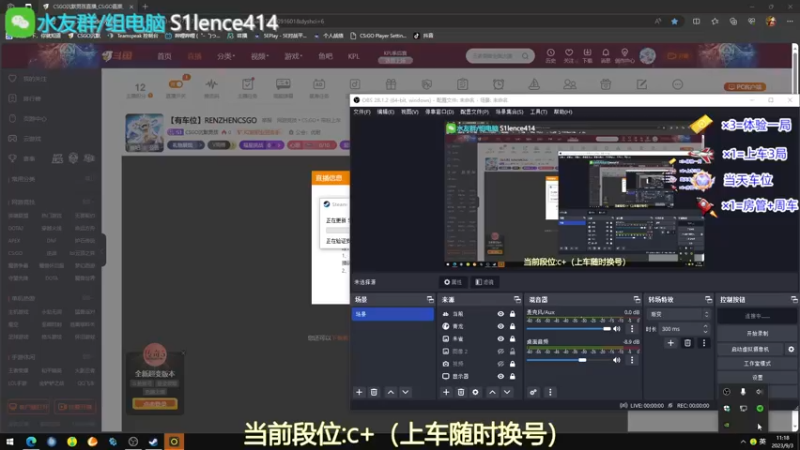Expand Douyu 分类 dropdown in nav bar
Viewport: 800px width, 450px height.
(226, 56)
